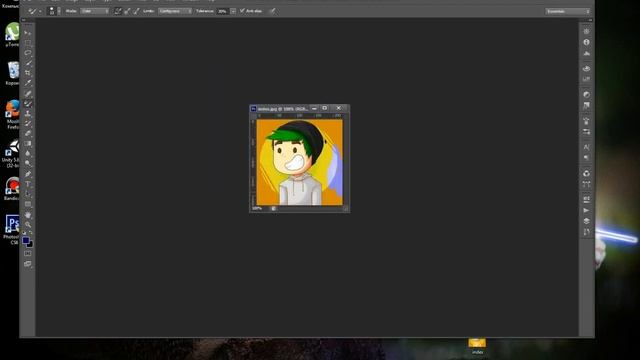640x360 pixels.
Task: Swap foreground and background colors
Action: 31,233
